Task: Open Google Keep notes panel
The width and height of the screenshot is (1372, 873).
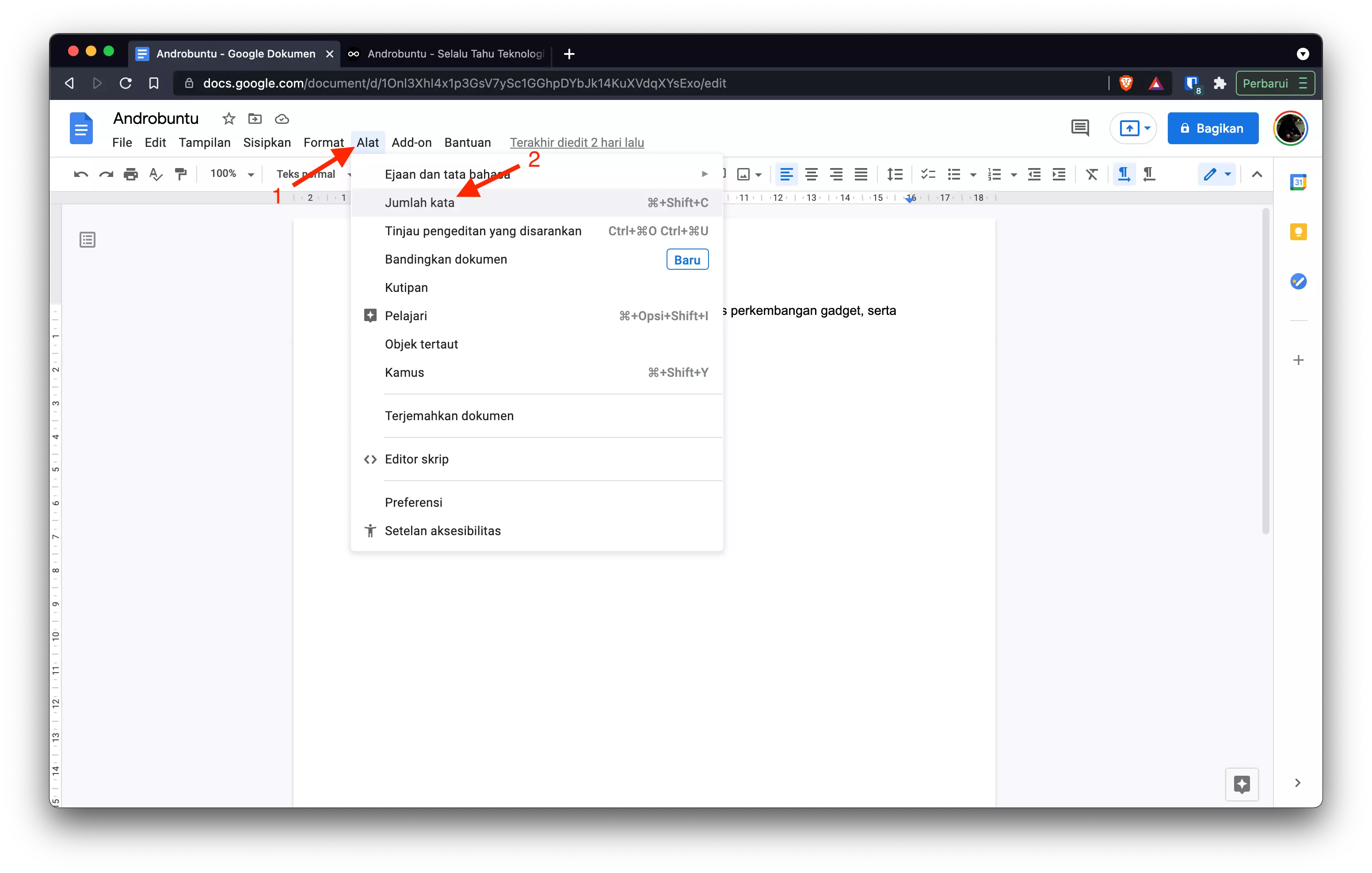Action: pos(1299,231)
